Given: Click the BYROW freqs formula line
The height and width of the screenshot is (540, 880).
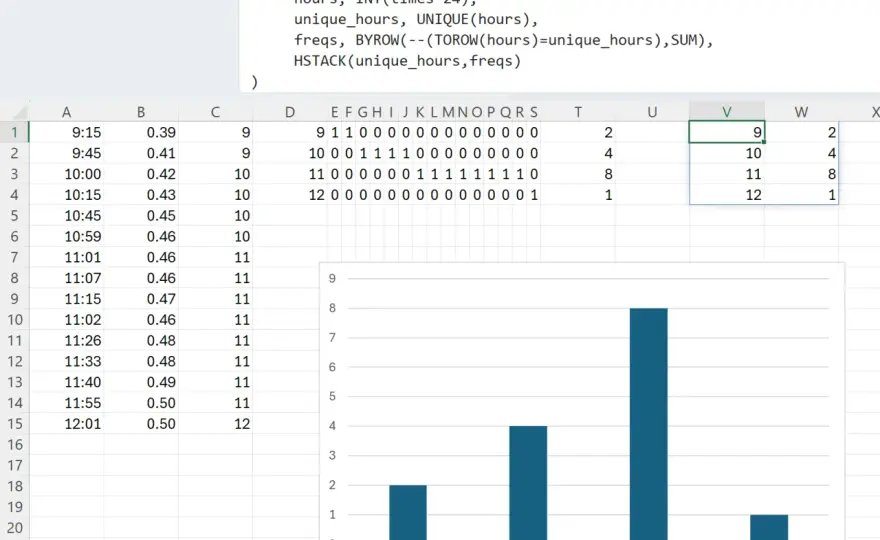Looking at the screenshot, I should point(503,40).
